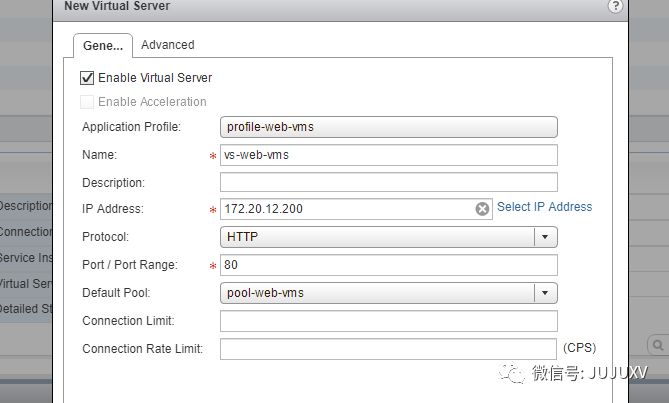
Task: Focus the Name field vs-web-vms
Action: [x=389, y=155]
